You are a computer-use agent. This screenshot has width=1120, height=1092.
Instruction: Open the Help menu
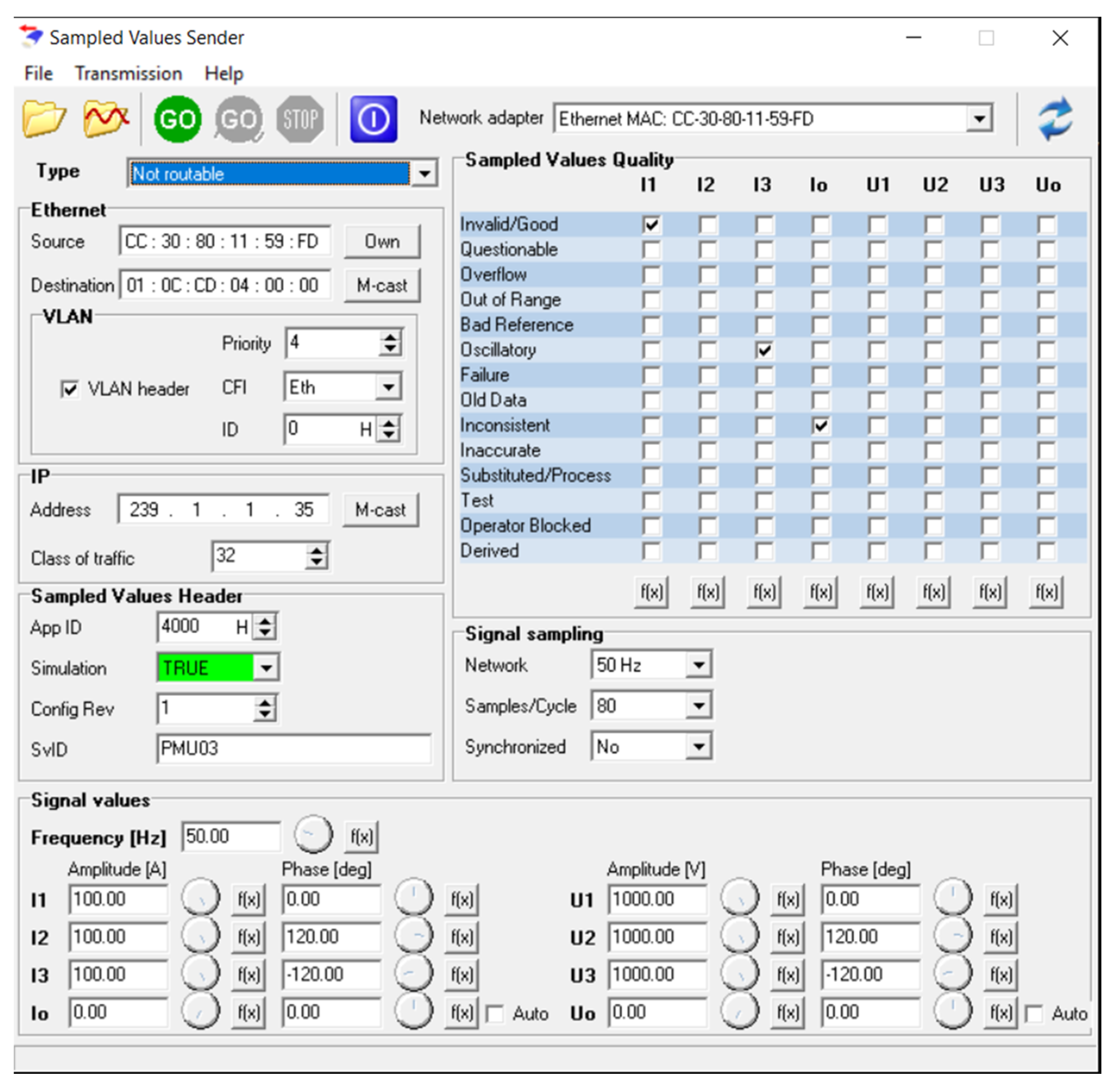(224, 74)
